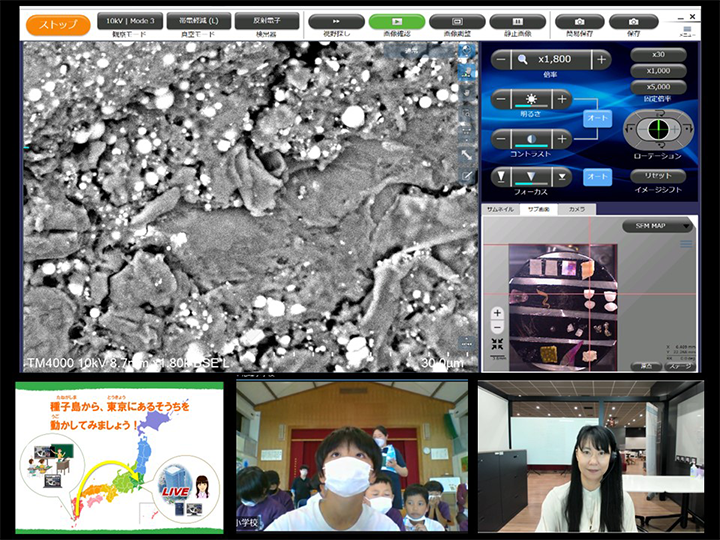Viewport: 720px width, 540px height.
Task: Click the save (保存) camera icon
Action: pyautogui.click(x=634, y=21)
